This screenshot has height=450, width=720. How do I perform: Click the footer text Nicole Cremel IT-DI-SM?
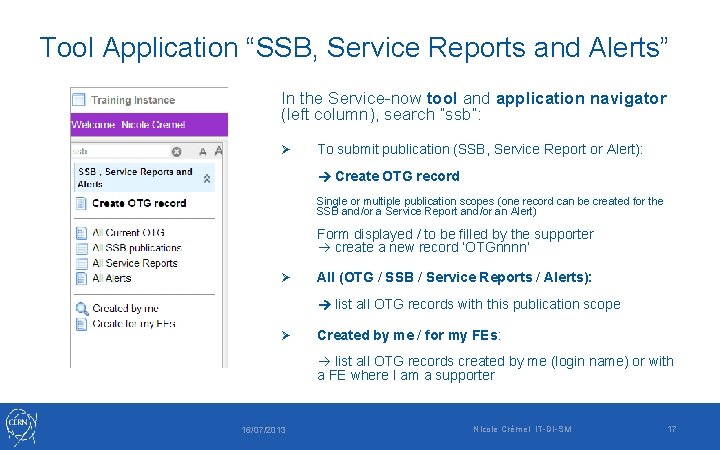tap(523, 429)
